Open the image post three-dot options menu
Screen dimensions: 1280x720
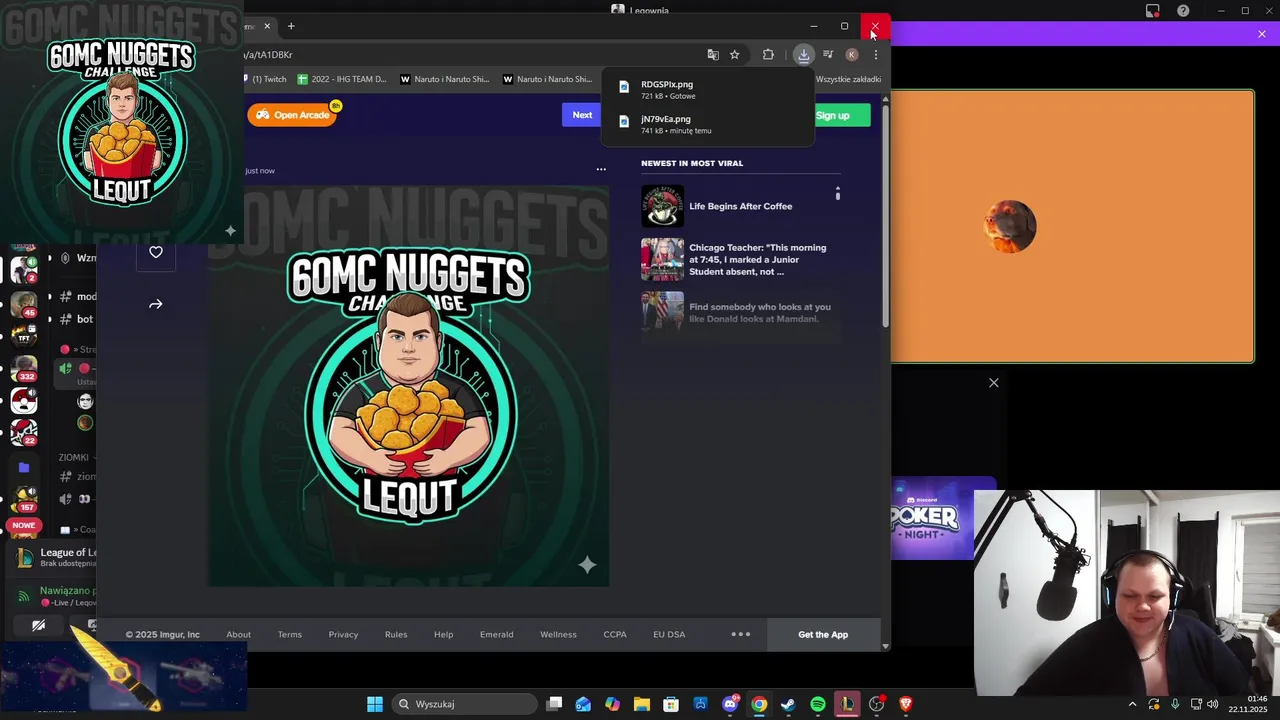[601, 170]
